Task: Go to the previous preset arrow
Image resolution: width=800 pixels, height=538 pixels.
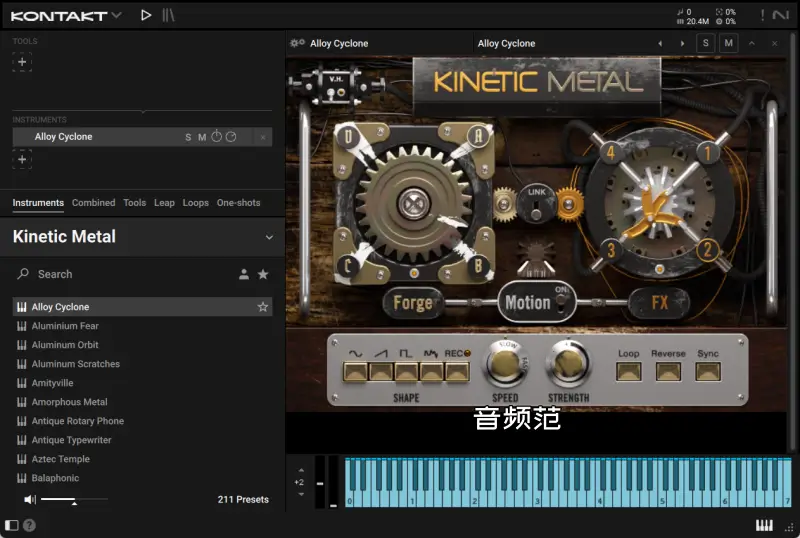Action: [x=660, y=43]
